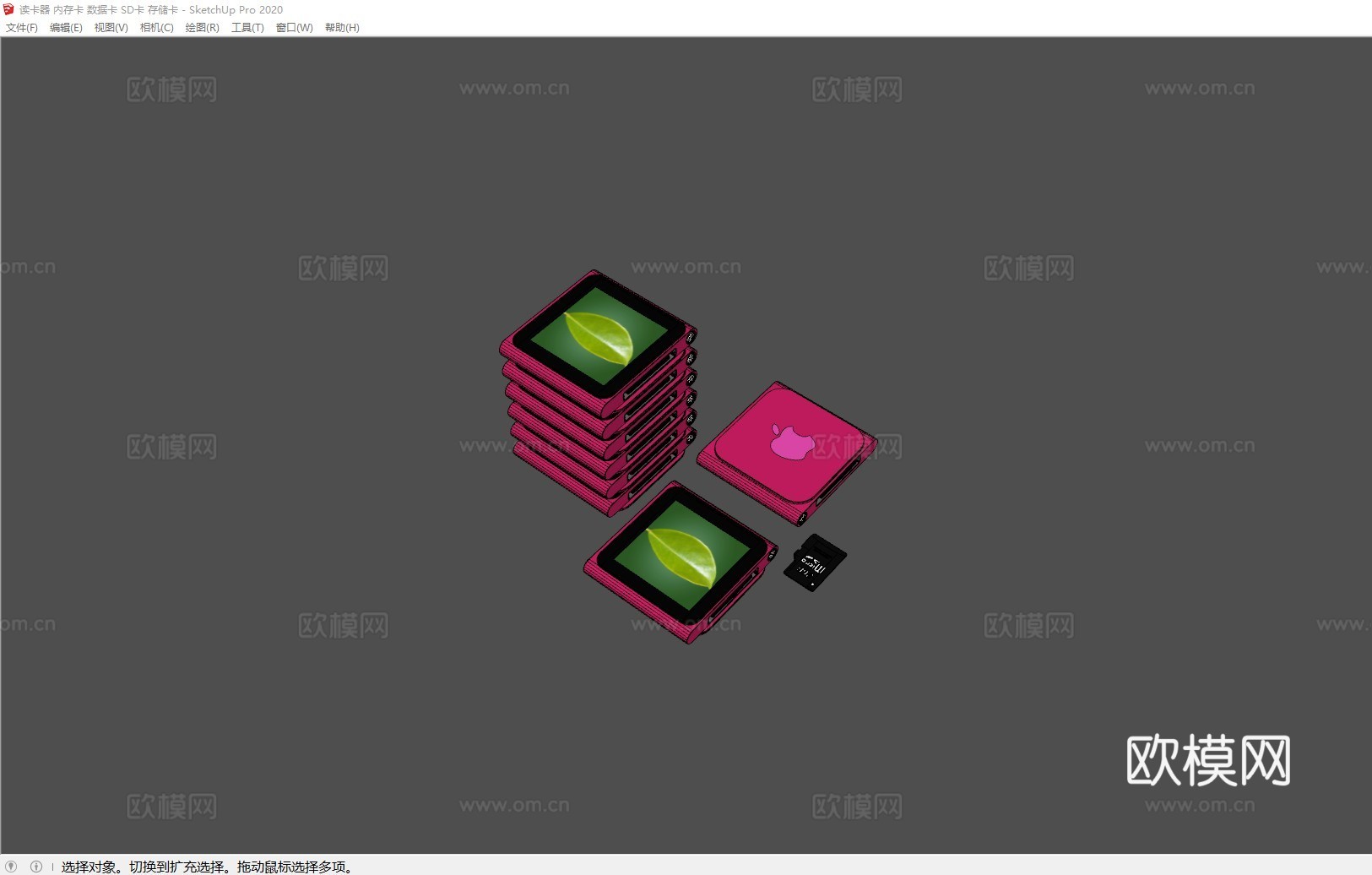Open the 绘图(R) menu

pyautogui.click(x=203, y=28)
